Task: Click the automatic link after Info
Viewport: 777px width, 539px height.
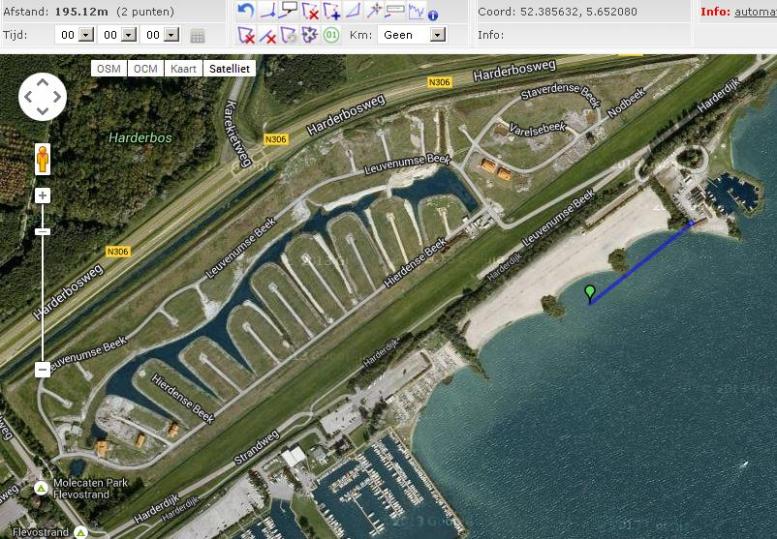Action: coord(755,11)
